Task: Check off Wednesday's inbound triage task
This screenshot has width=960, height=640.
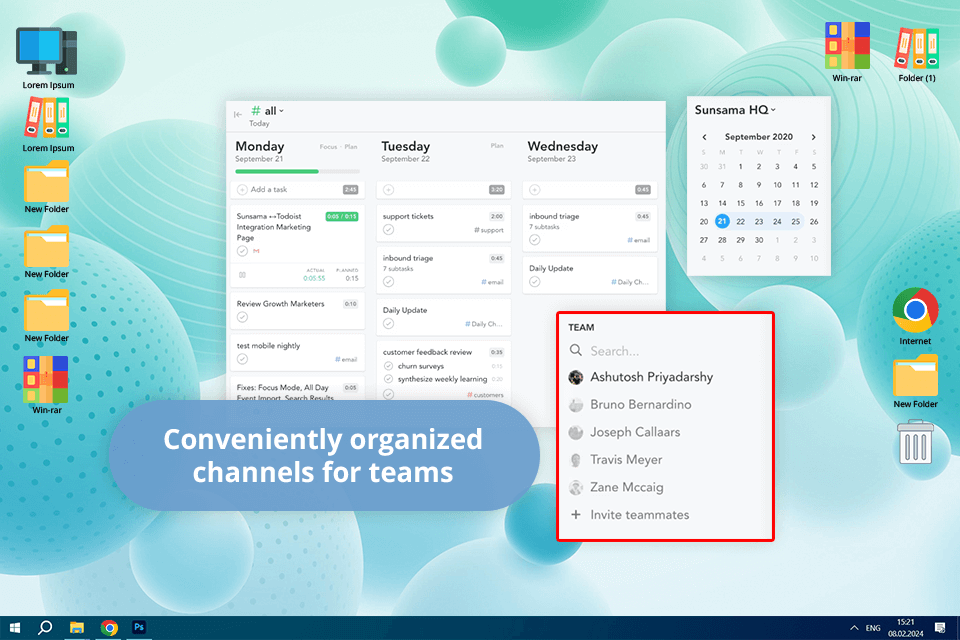Action: click(x=534, y=240)
